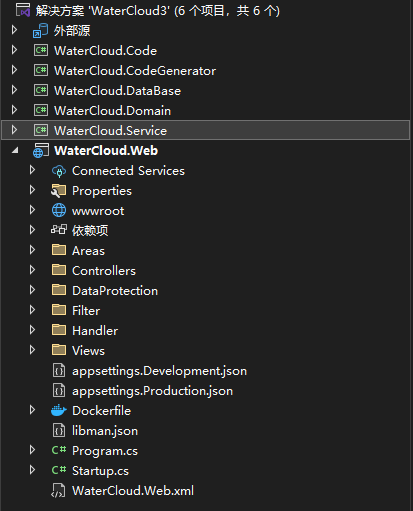Expand the Filter folder arrow

32,310
